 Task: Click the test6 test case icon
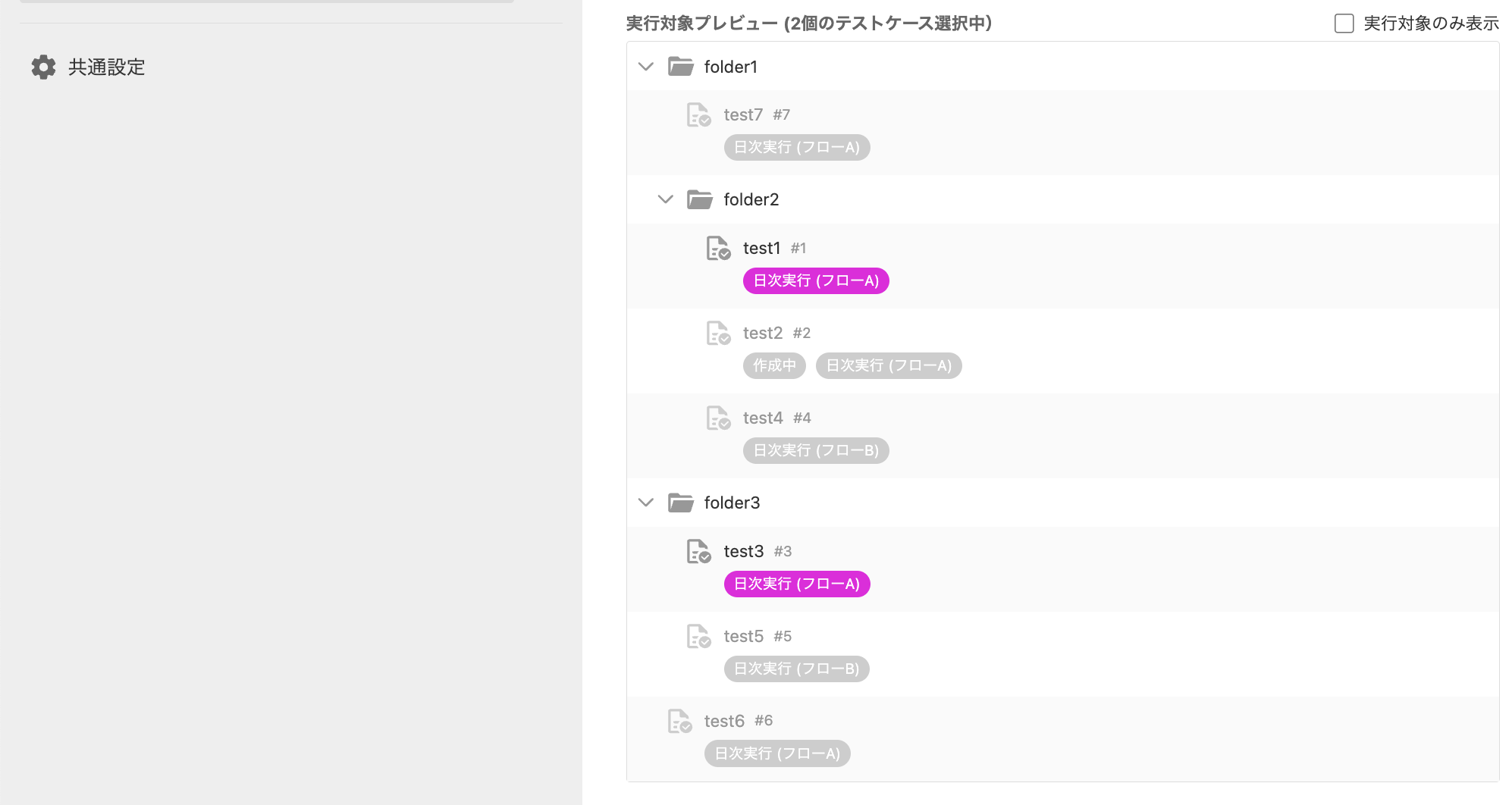pyautogui.click(x=679, y=721)
